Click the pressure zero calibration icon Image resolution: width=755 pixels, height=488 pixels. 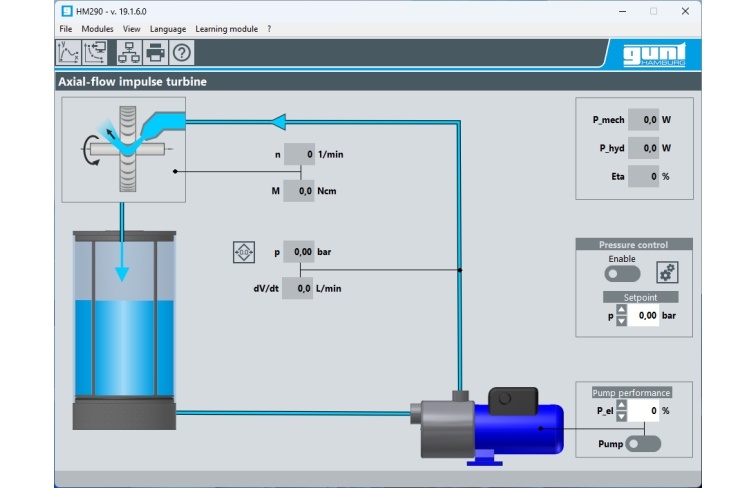pyautogui.click(x=244, y=252)
